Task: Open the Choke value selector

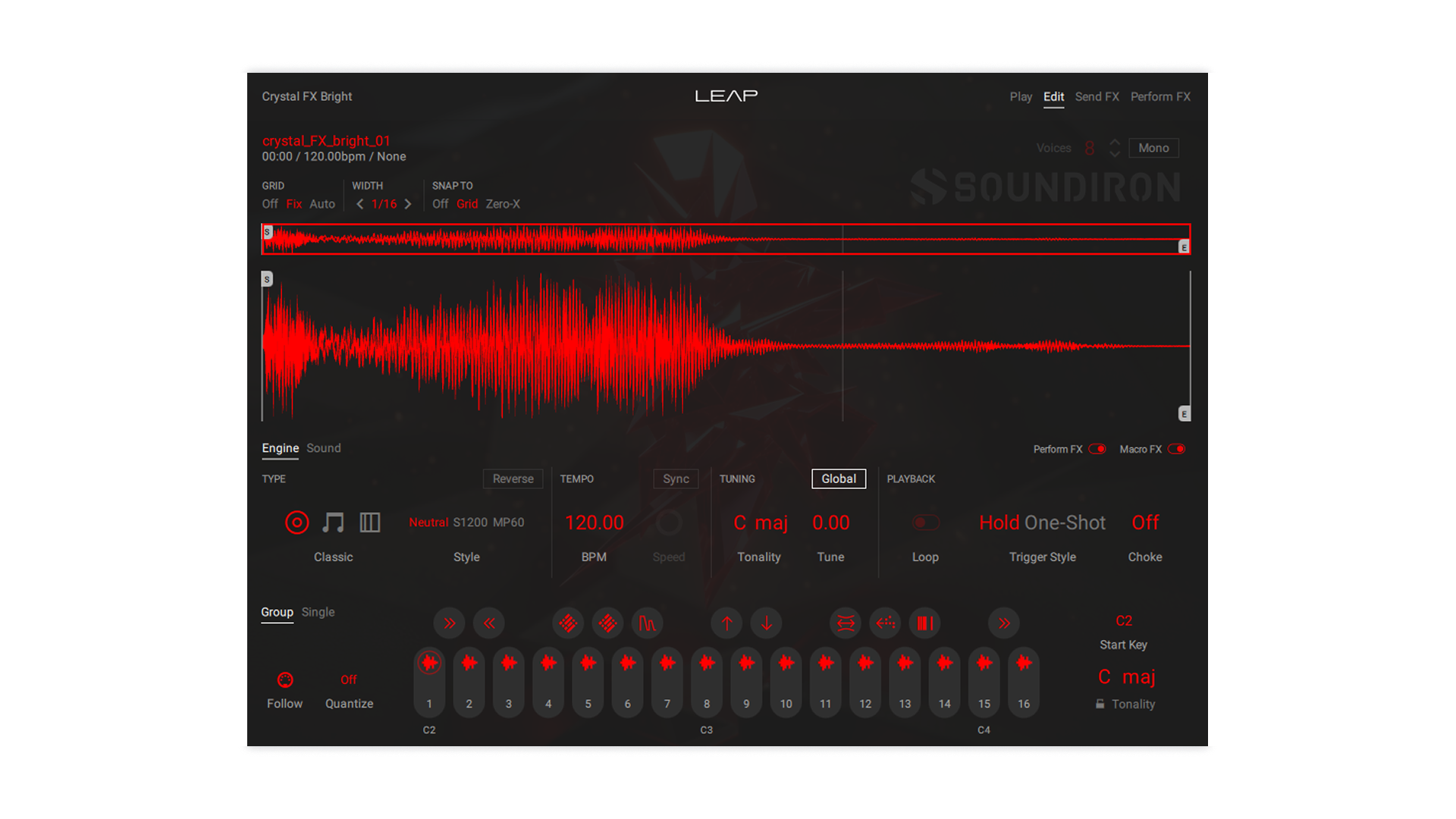Action: [1145, 522]
